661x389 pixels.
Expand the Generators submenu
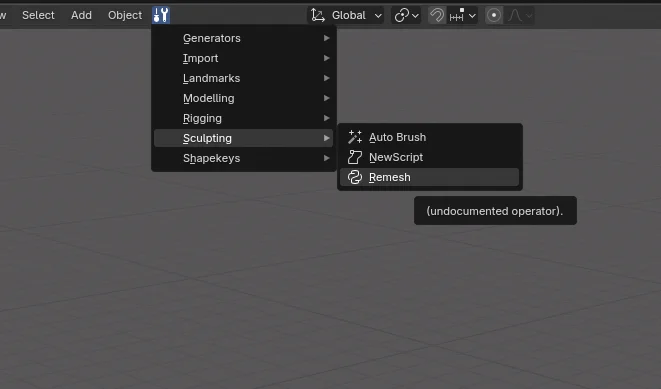tap(244, 38)
